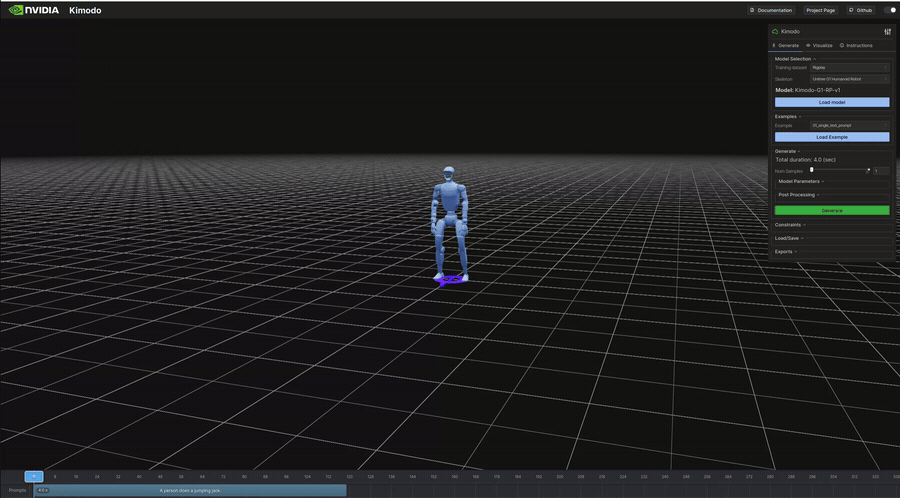
Task: Collapse the Examples section
Action: tap(788, 116)
